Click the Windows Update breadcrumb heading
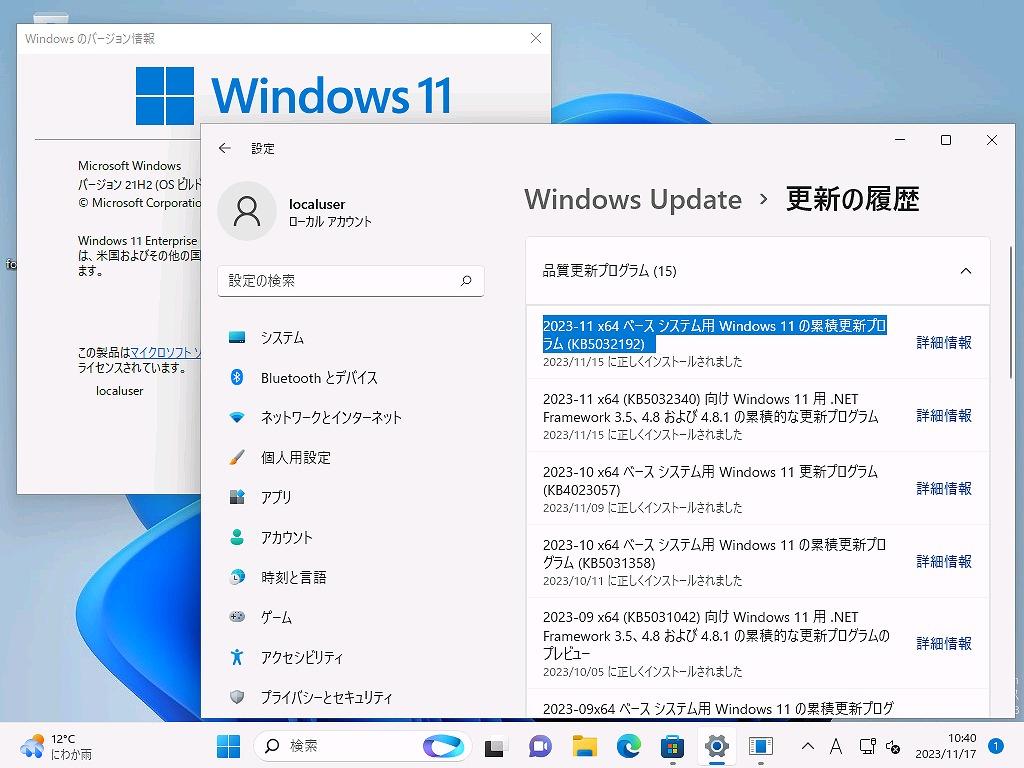The height and width of the screenshot is (768, 1024). tap(633, 199)
